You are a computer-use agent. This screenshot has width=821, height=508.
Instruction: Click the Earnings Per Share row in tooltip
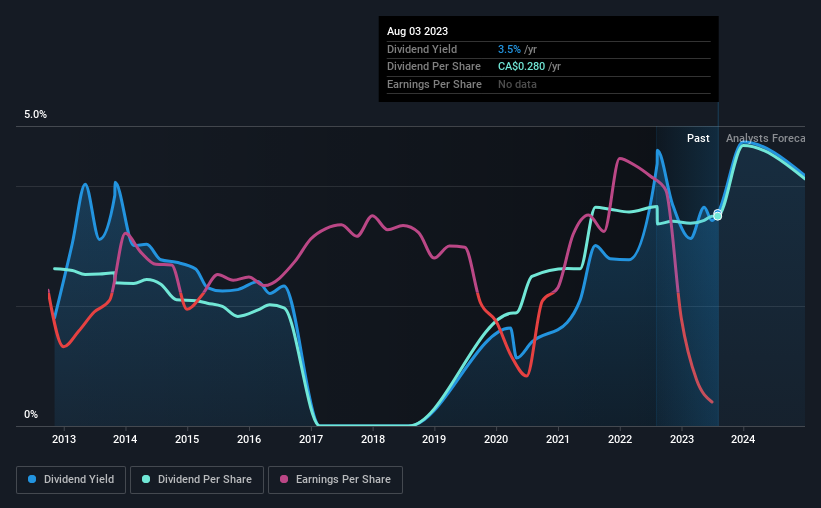click(x=548, y=84)
